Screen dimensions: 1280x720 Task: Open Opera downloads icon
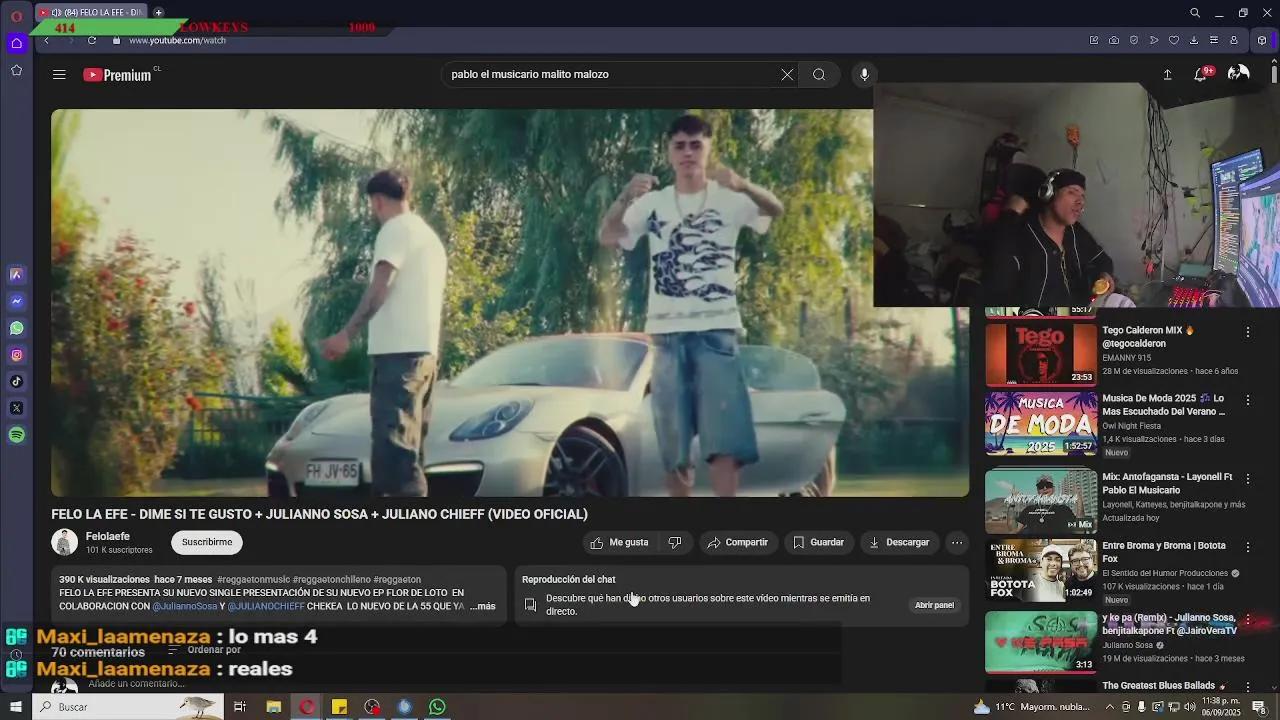(1194, 40)
